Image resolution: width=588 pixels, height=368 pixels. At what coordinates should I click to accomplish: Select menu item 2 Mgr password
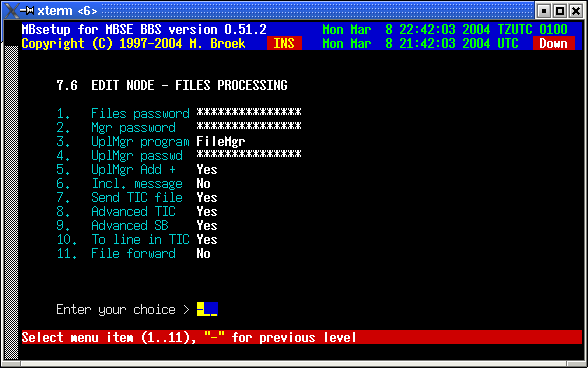(116, 128)
